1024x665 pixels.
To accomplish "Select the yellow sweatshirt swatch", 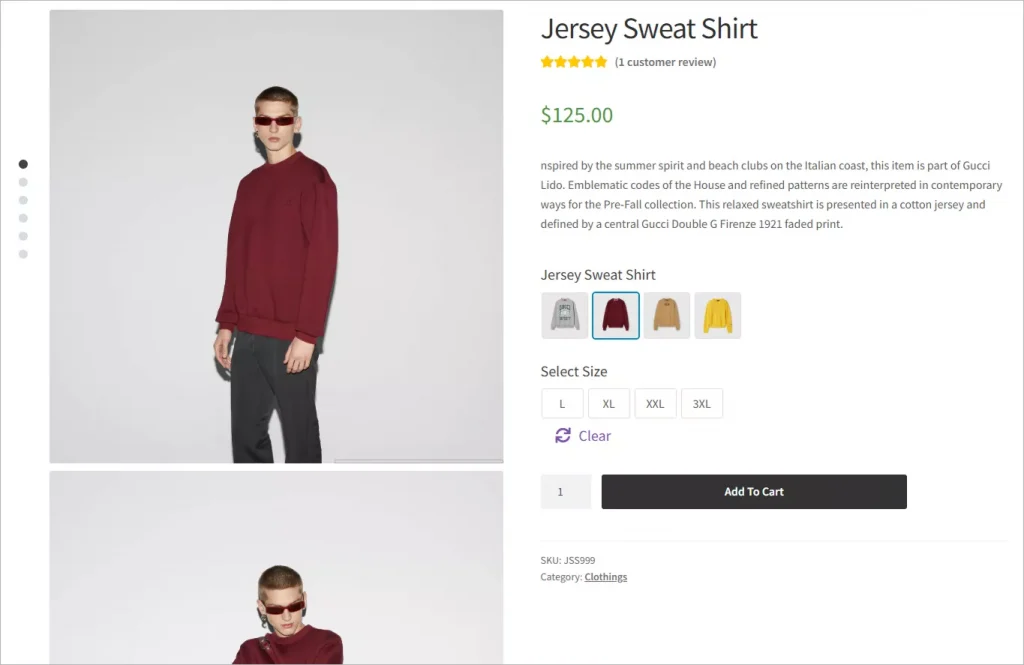I will [717, 314].
